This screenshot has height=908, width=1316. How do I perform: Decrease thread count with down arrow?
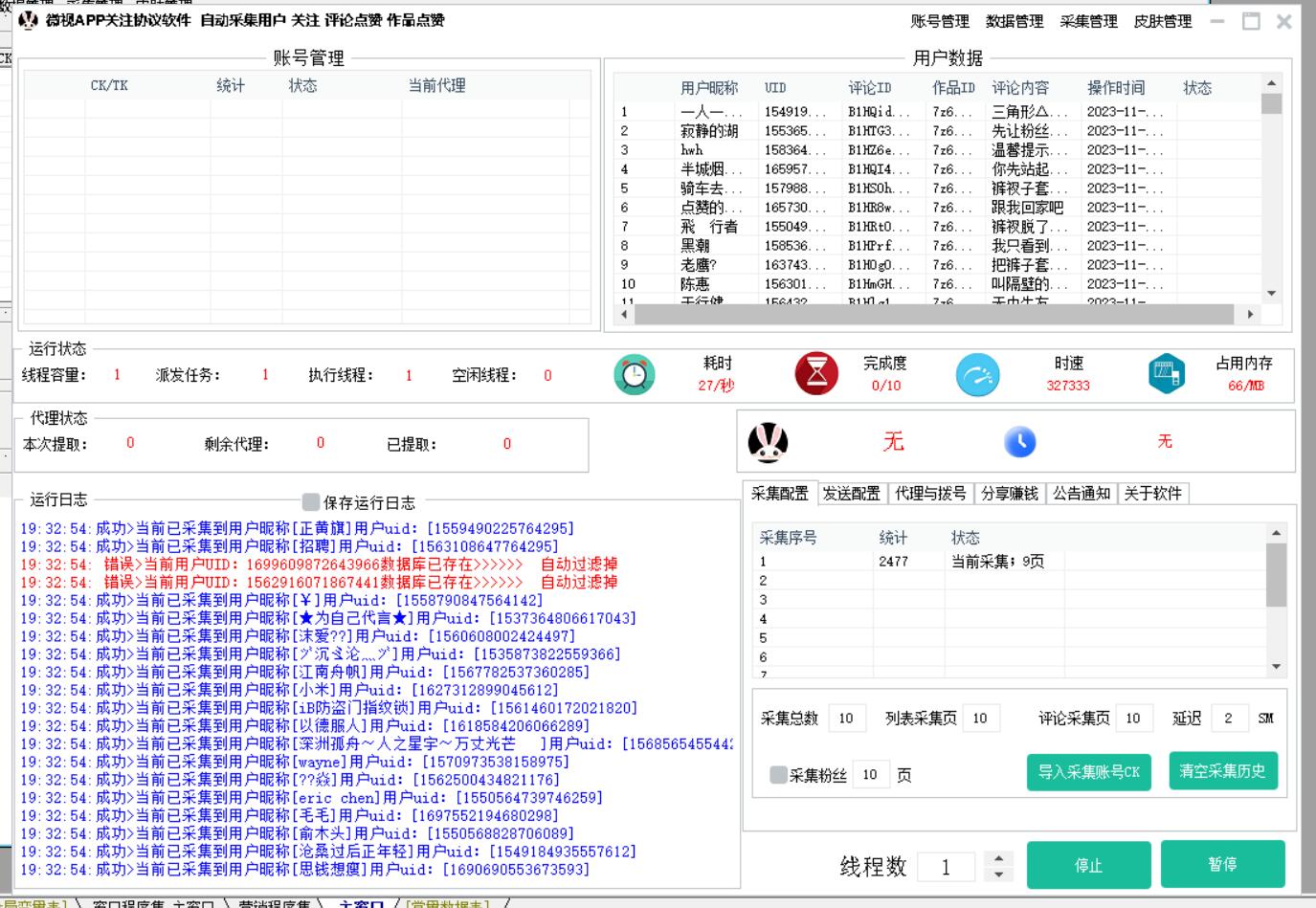point(998,875)
